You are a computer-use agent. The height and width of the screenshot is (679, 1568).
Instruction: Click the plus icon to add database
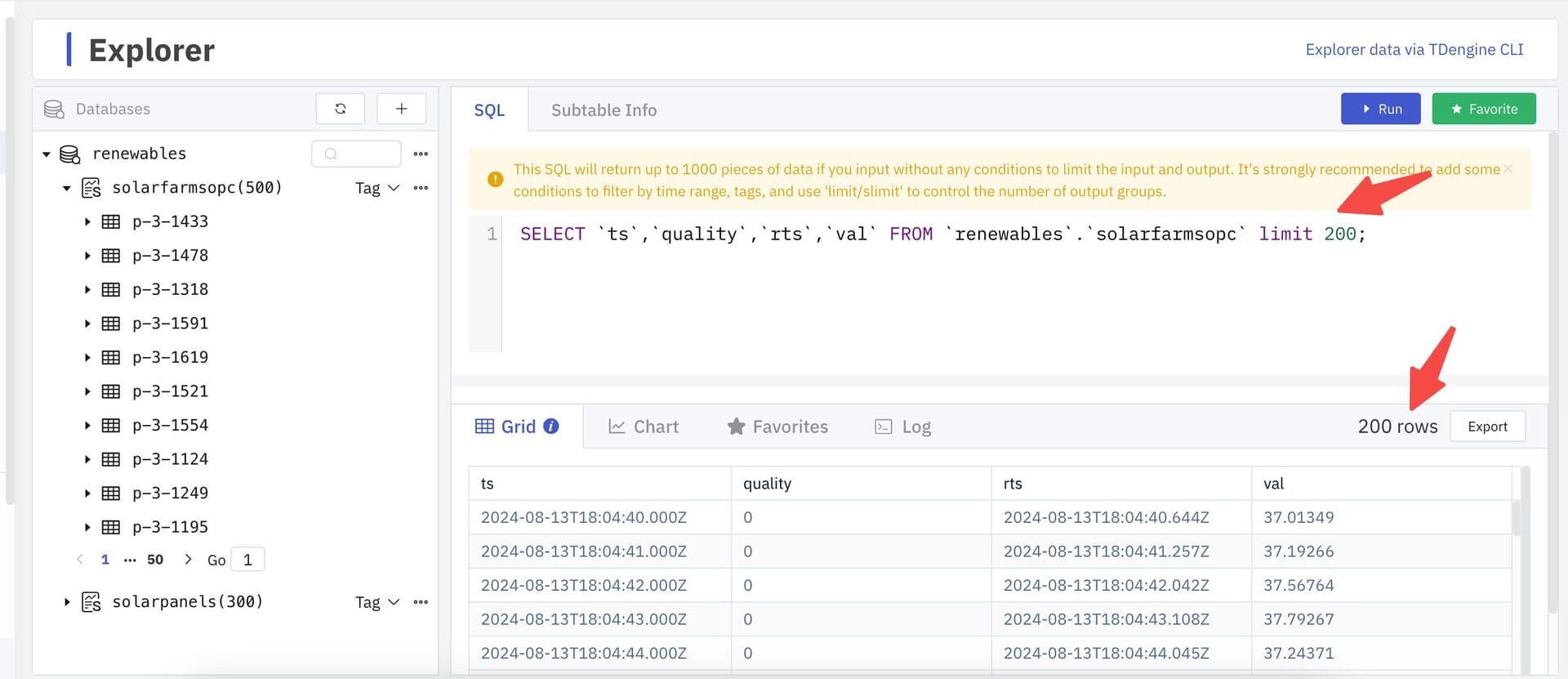pyautogui.click(x=401, y=109)
